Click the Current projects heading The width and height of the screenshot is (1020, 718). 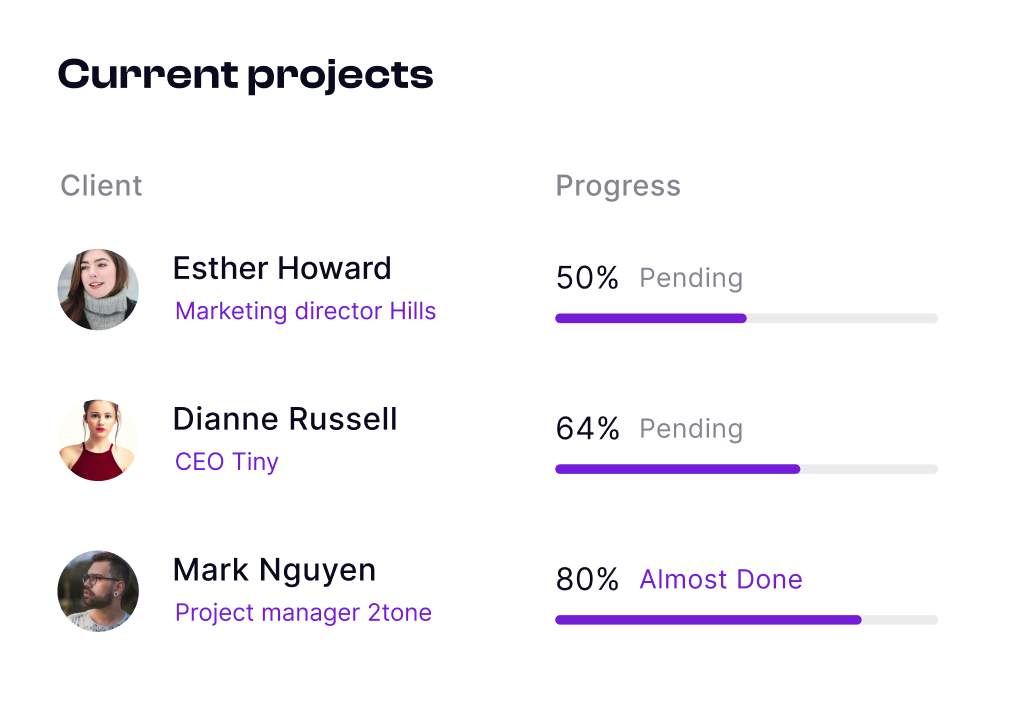click(x=245, y=75)
